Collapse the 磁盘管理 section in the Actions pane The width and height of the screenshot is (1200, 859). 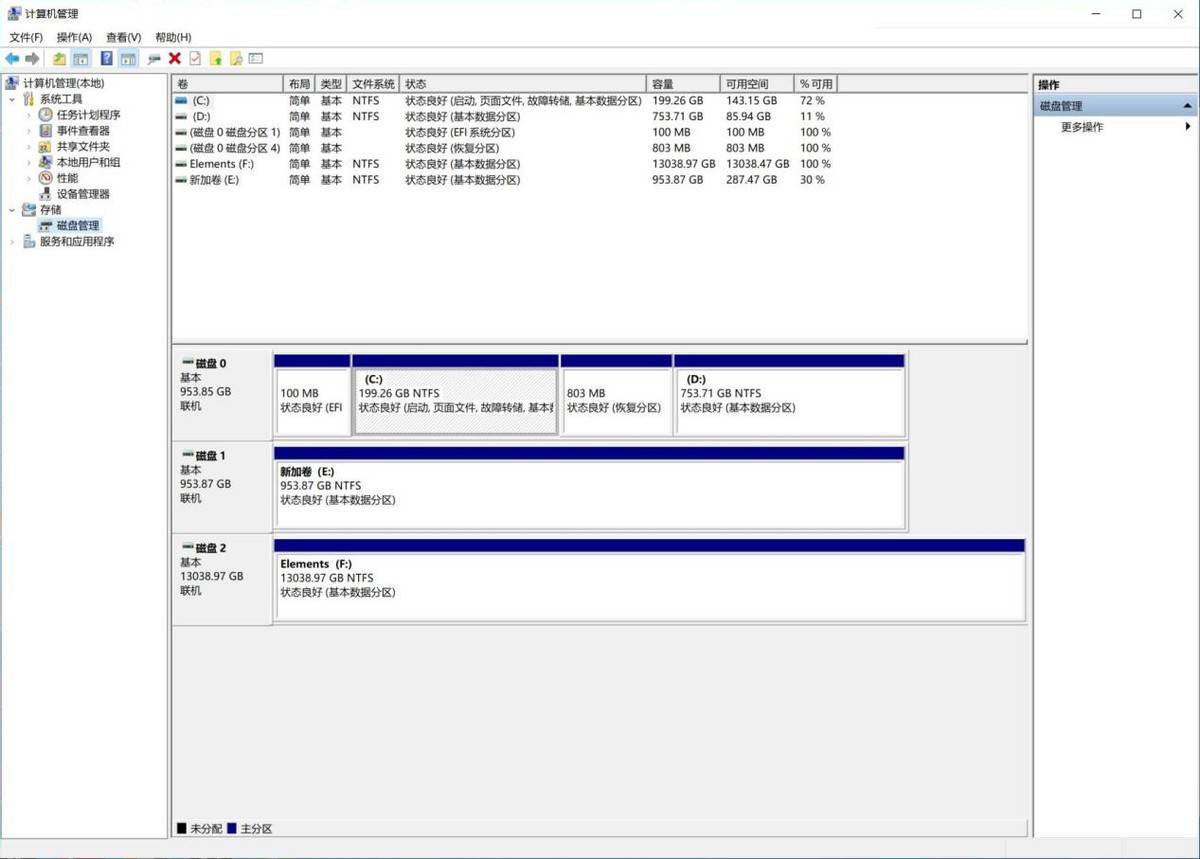1188,105
